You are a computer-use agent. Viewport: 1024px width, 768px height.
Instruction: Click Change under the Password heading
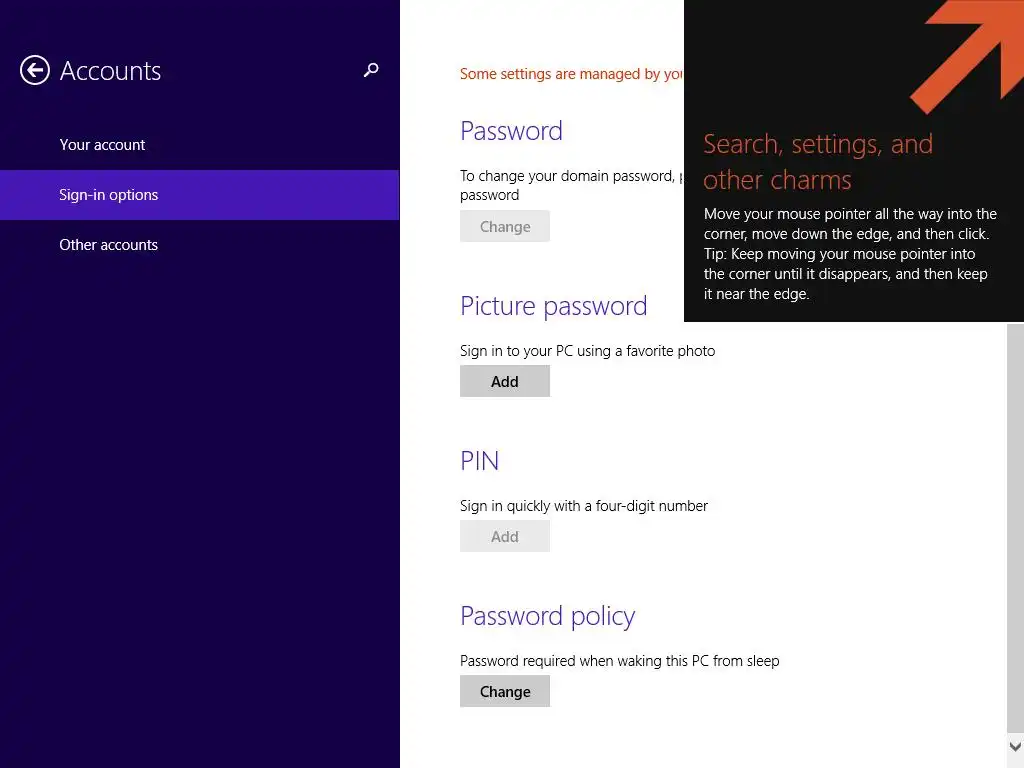[x=505, y=227]
